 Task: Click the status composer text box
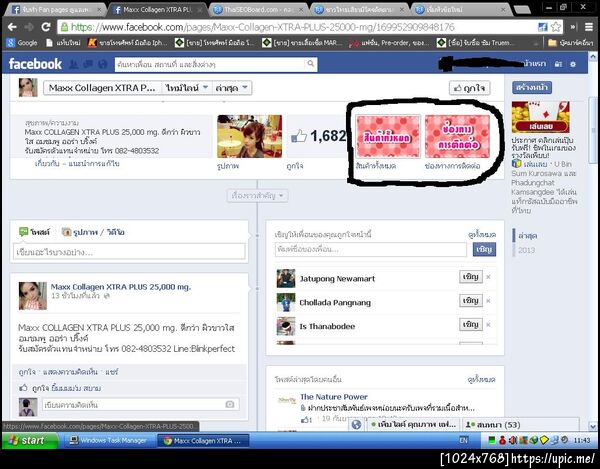point(129,252)
